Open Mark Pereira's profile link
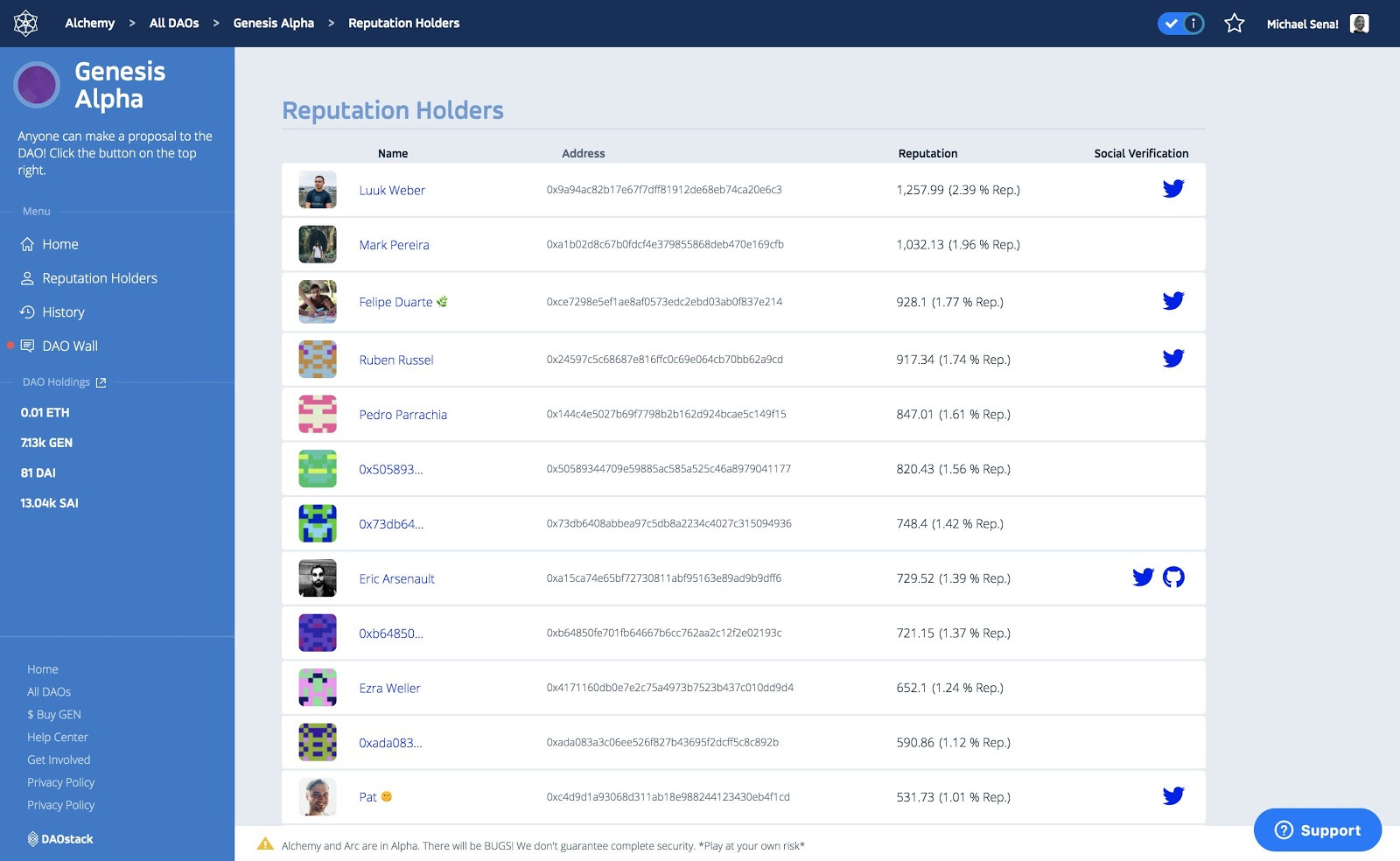 point(394,245)
